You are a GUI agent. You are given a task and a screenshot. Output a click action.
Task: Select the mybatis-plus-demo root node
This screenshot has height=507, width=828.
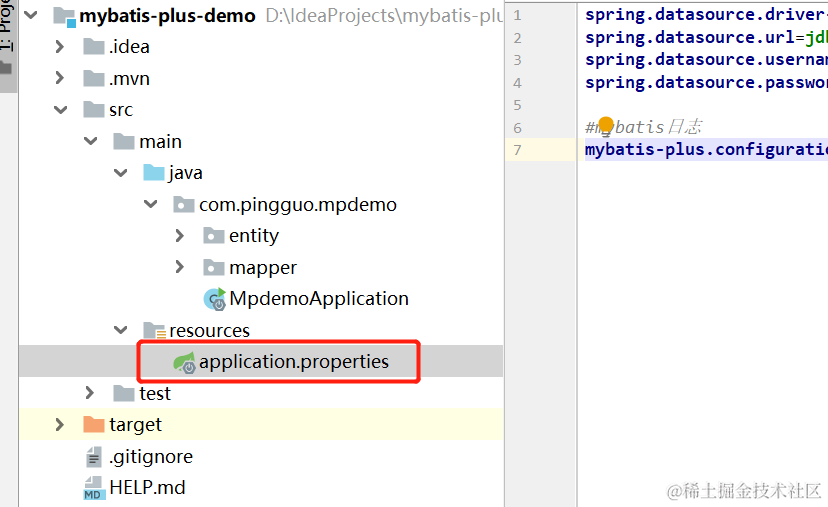coord(167,16)
